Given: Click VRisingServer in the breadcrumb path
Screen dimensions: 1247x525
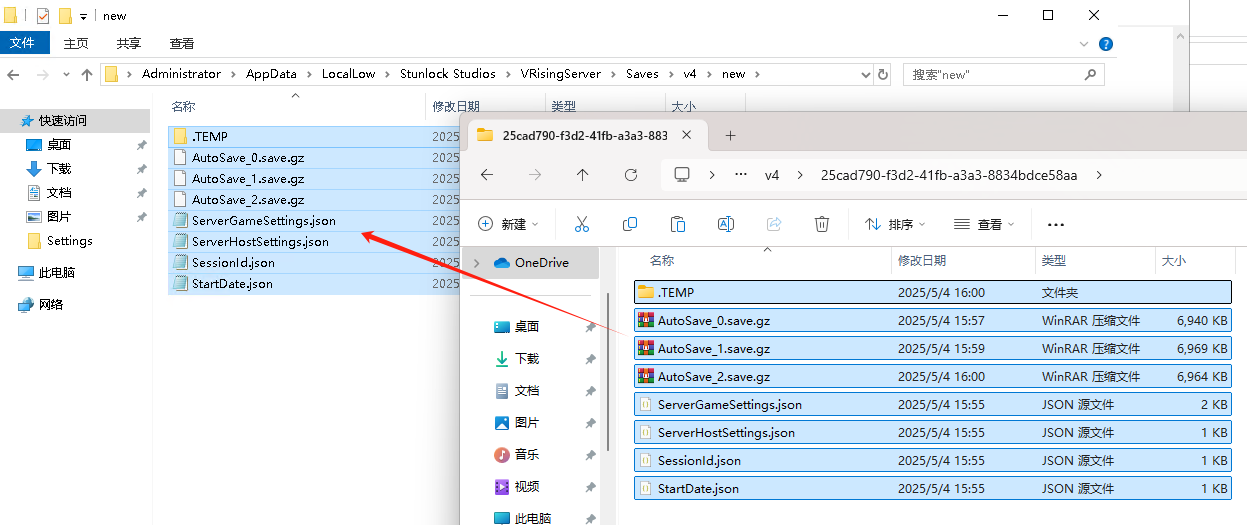Looking at the screenshot, I should point(561,74).
